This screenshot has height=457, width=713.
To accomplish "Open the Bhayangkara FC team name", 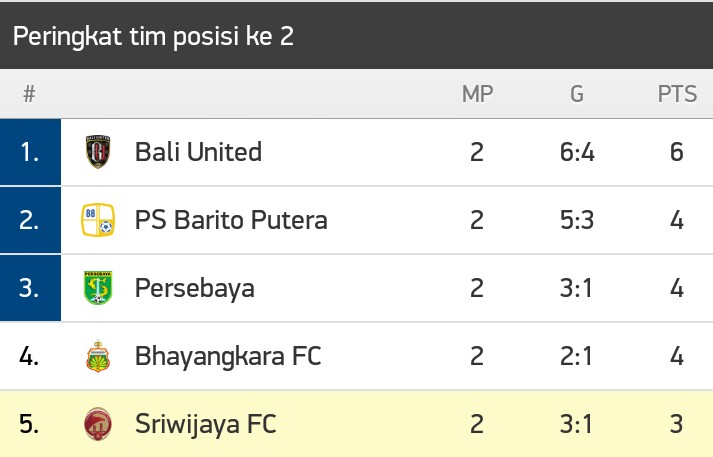I will coord(228,356).
